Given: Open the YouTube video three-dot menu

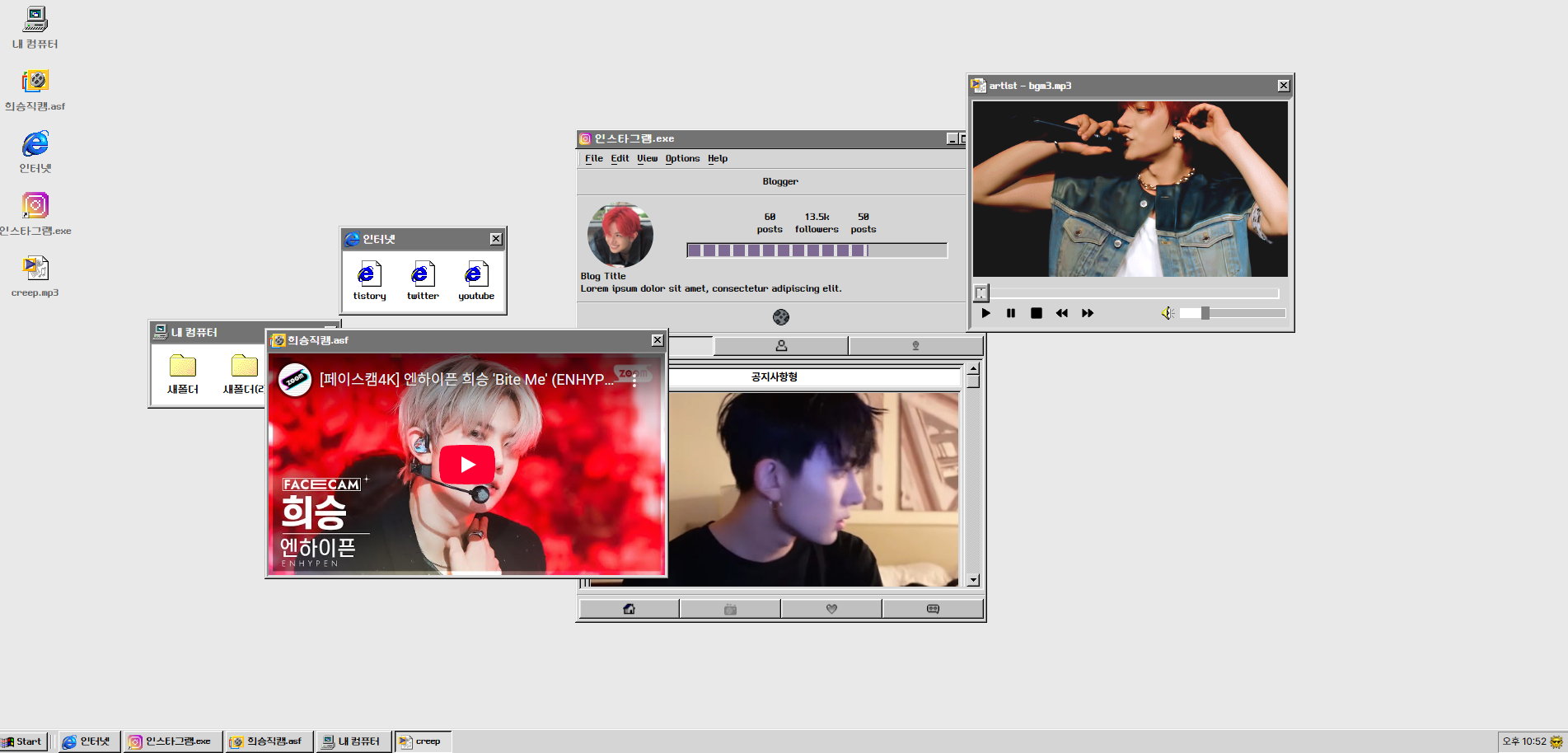Looking at the screenshot, I should pyautogui.click(x=634, y=379).
